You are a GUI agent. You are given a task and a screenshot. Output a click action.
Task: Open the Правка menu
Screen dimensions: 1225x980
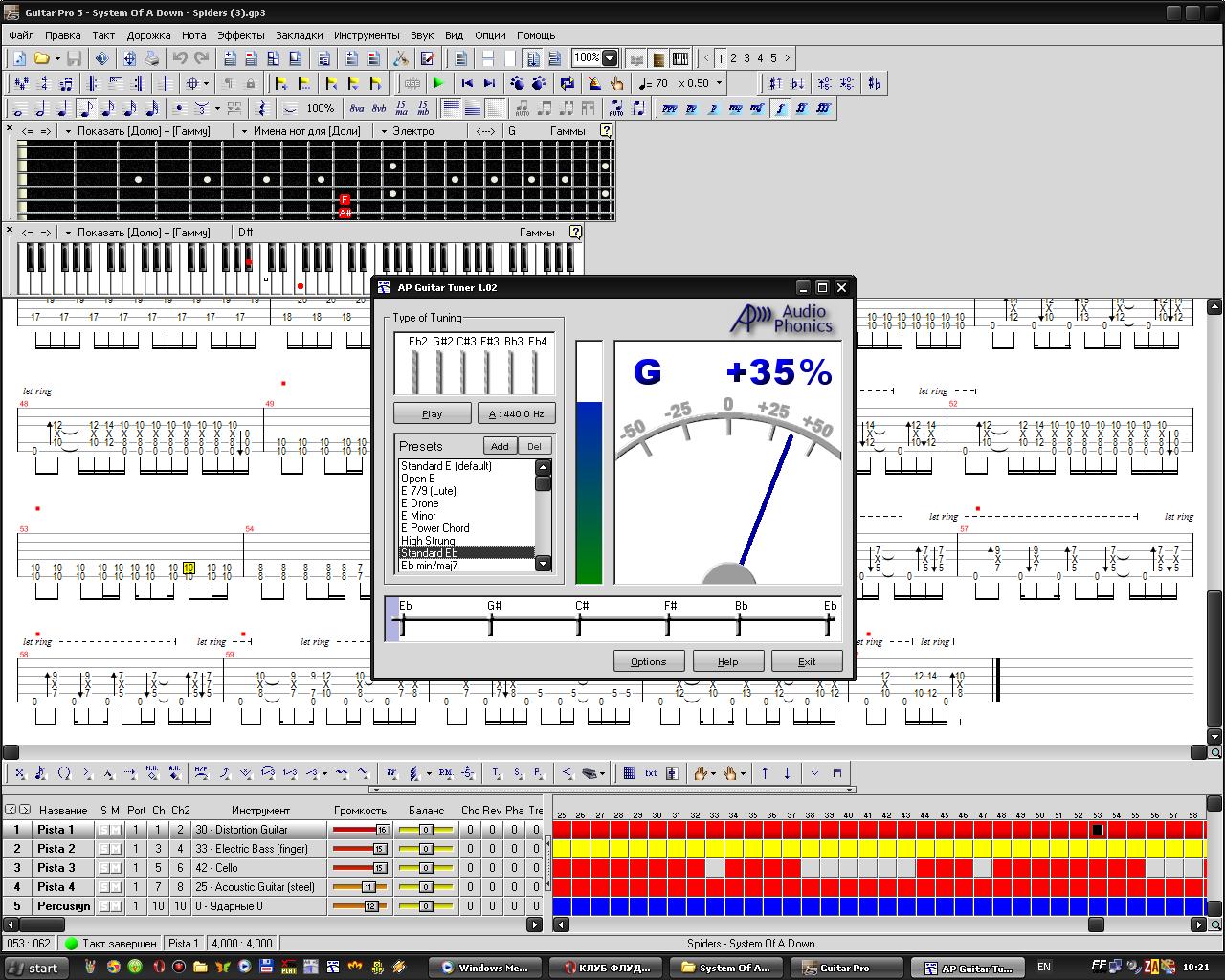[x=63, y=35]
